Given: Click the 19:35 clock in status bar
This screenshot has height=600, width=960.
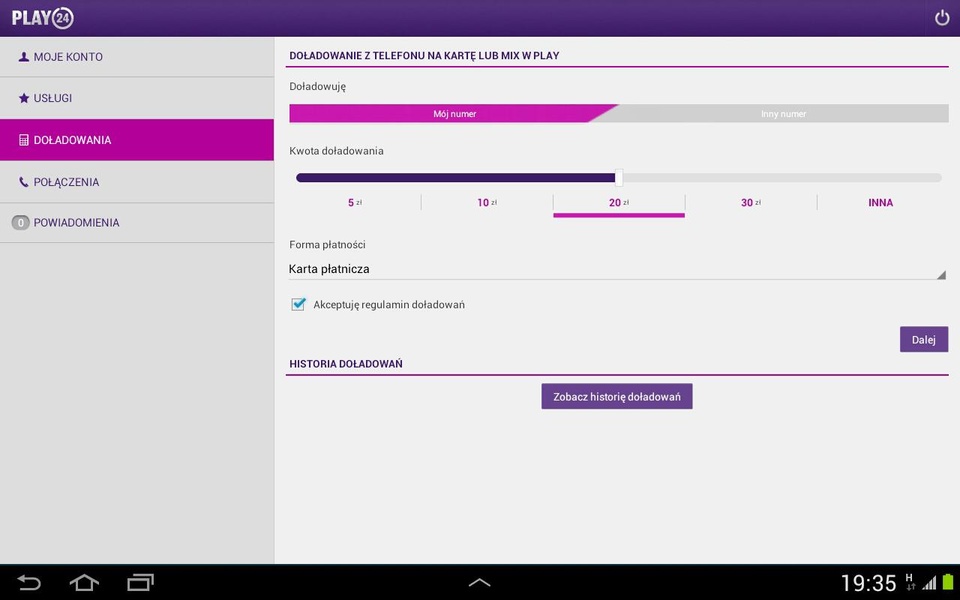Looking at the screenshot, I should click(868, 582).
